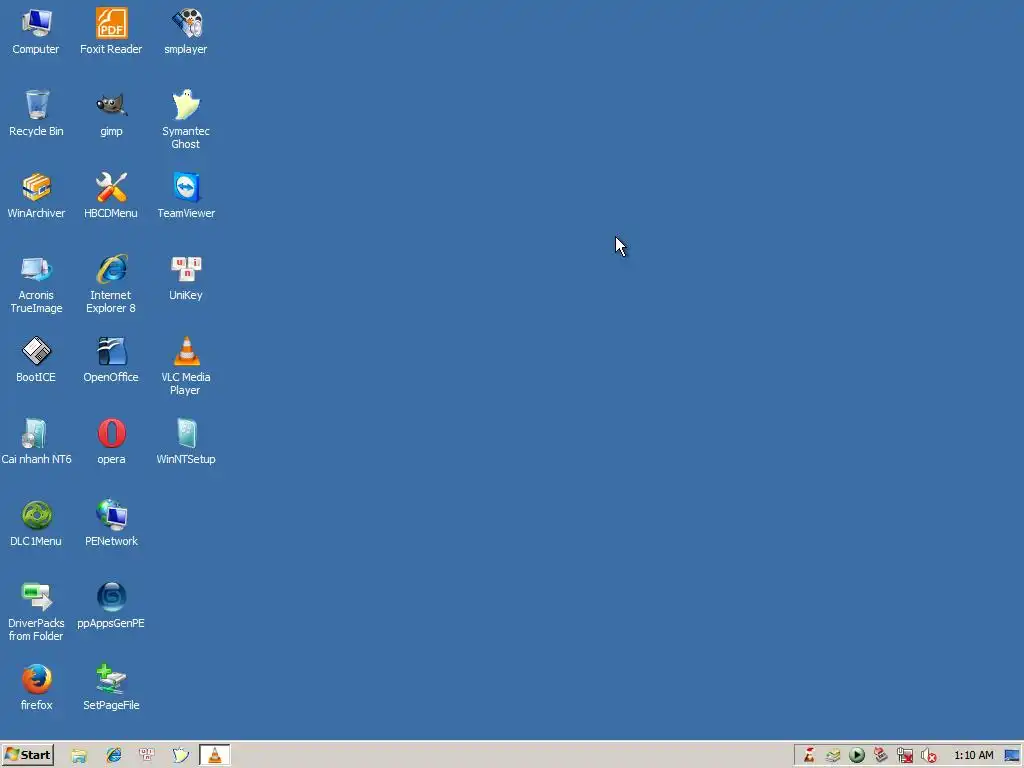
Task: Click the green play tray icon
Action: [x=857, y=756]
